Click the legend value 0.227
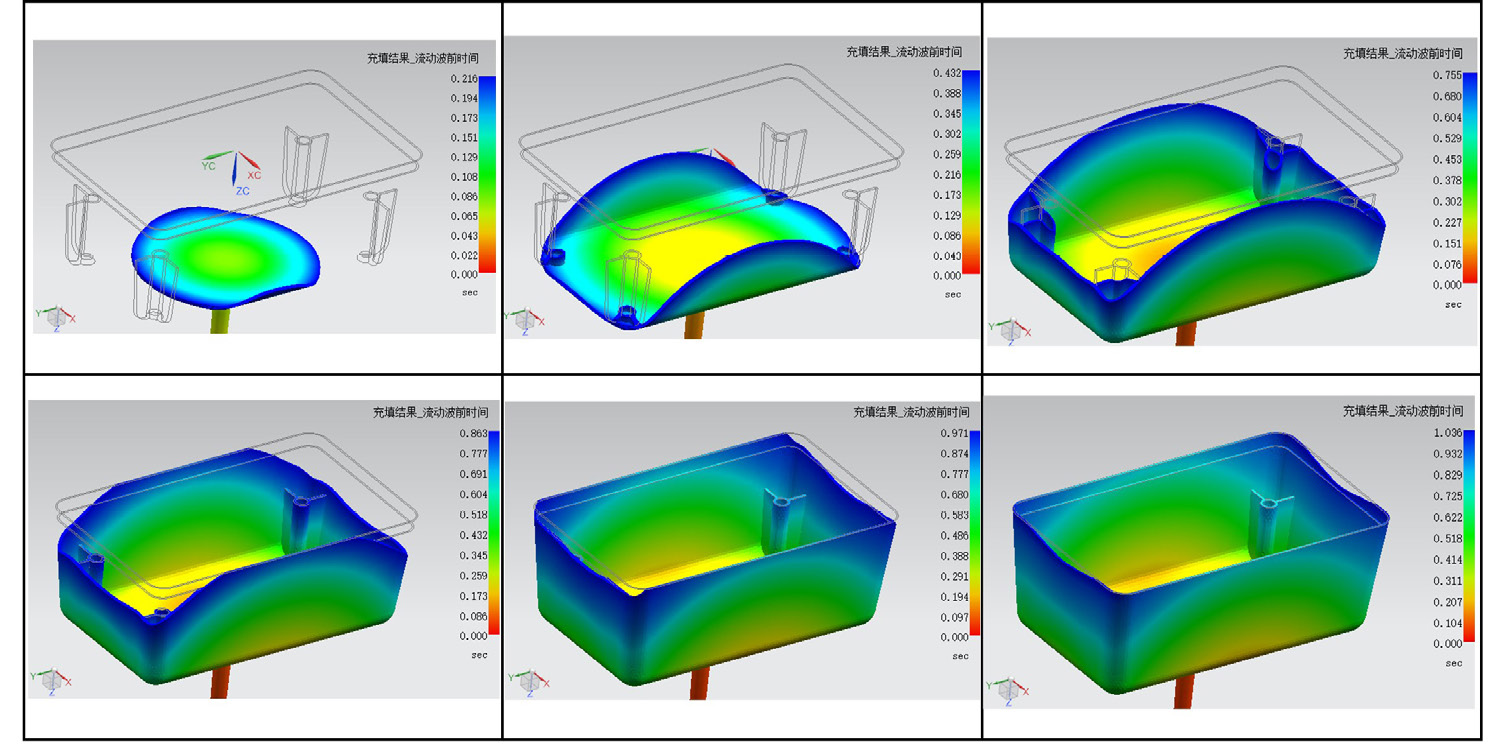Viewport: 1504px width, 749px height. 1447,223
